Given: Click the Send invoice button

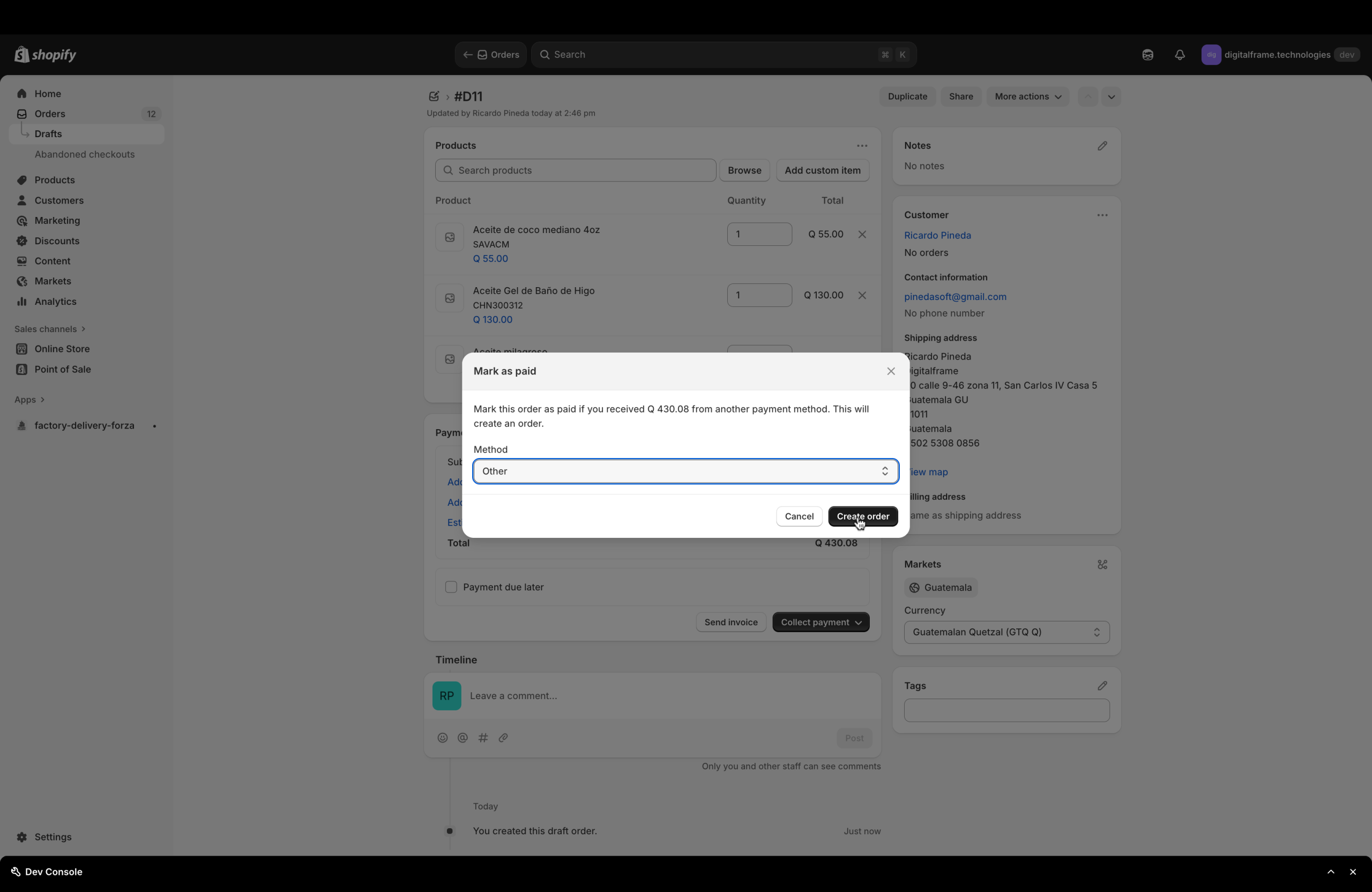Looking at the screenshot, I should click(730, 623).
